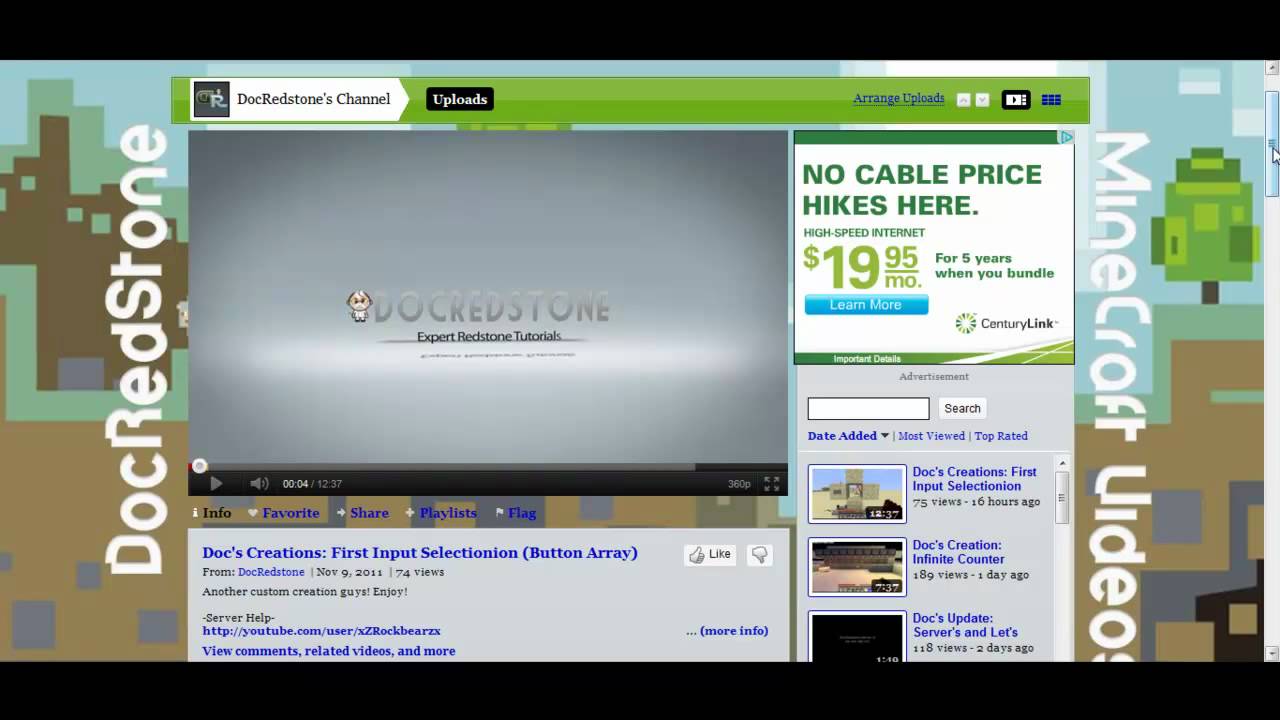Open the Date Added sort dropdown
This screenshot has height=720, width=1280.
(x=848, y=436)
